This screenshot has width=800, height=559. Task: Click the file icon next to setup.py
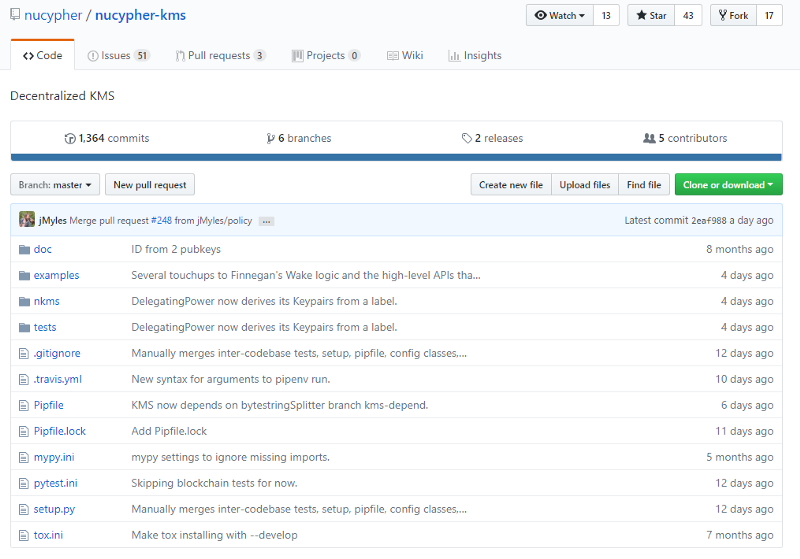[23, 510]
